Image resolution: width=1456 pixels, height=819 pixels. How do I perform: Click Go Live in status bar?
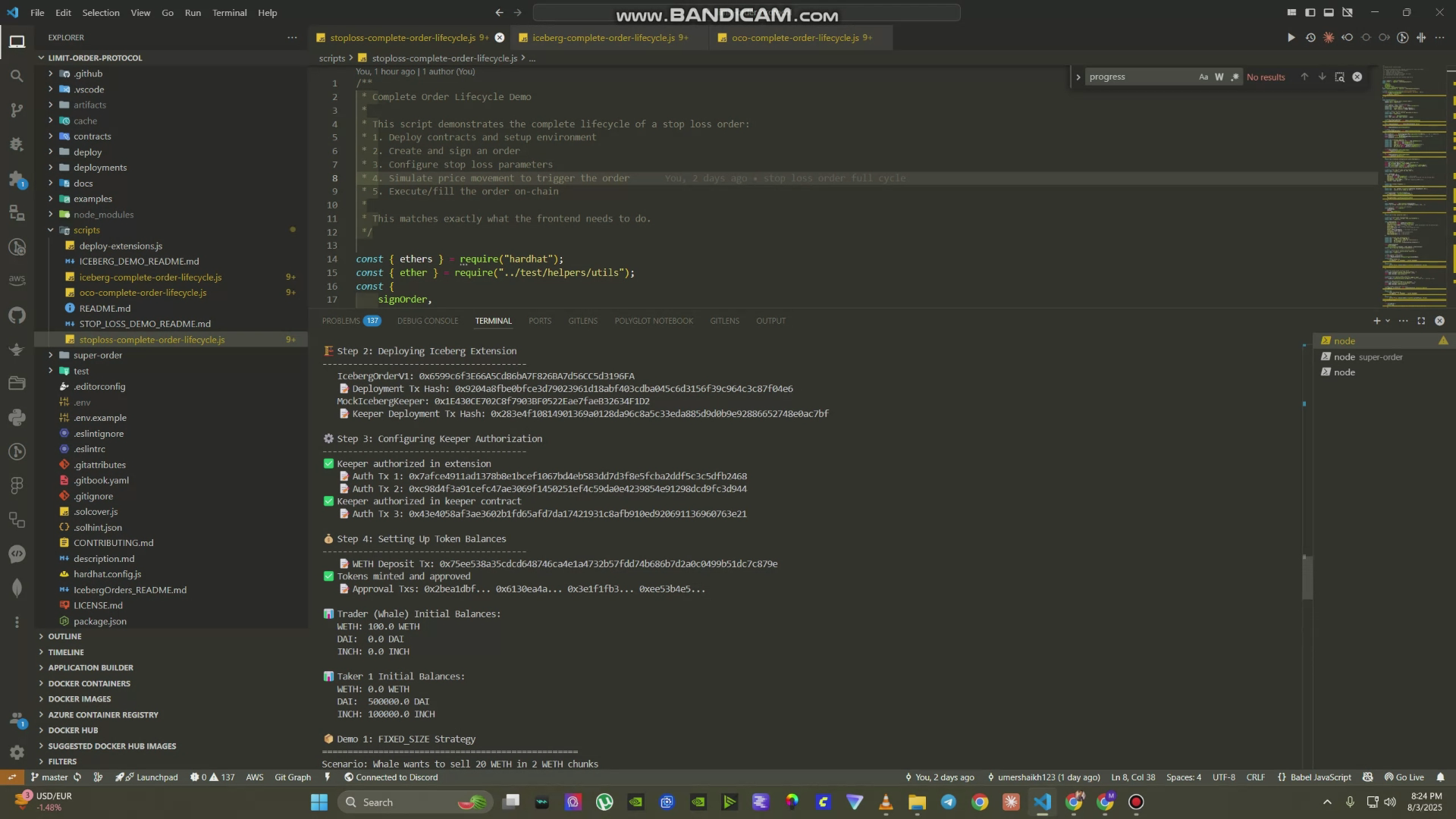1404,777
